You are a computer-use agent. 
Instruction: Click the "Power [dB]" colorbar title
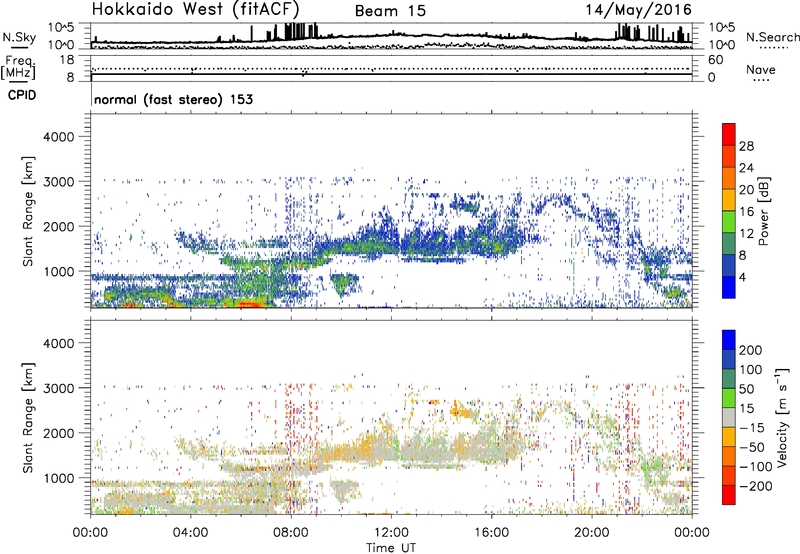[x=763, y=211]
